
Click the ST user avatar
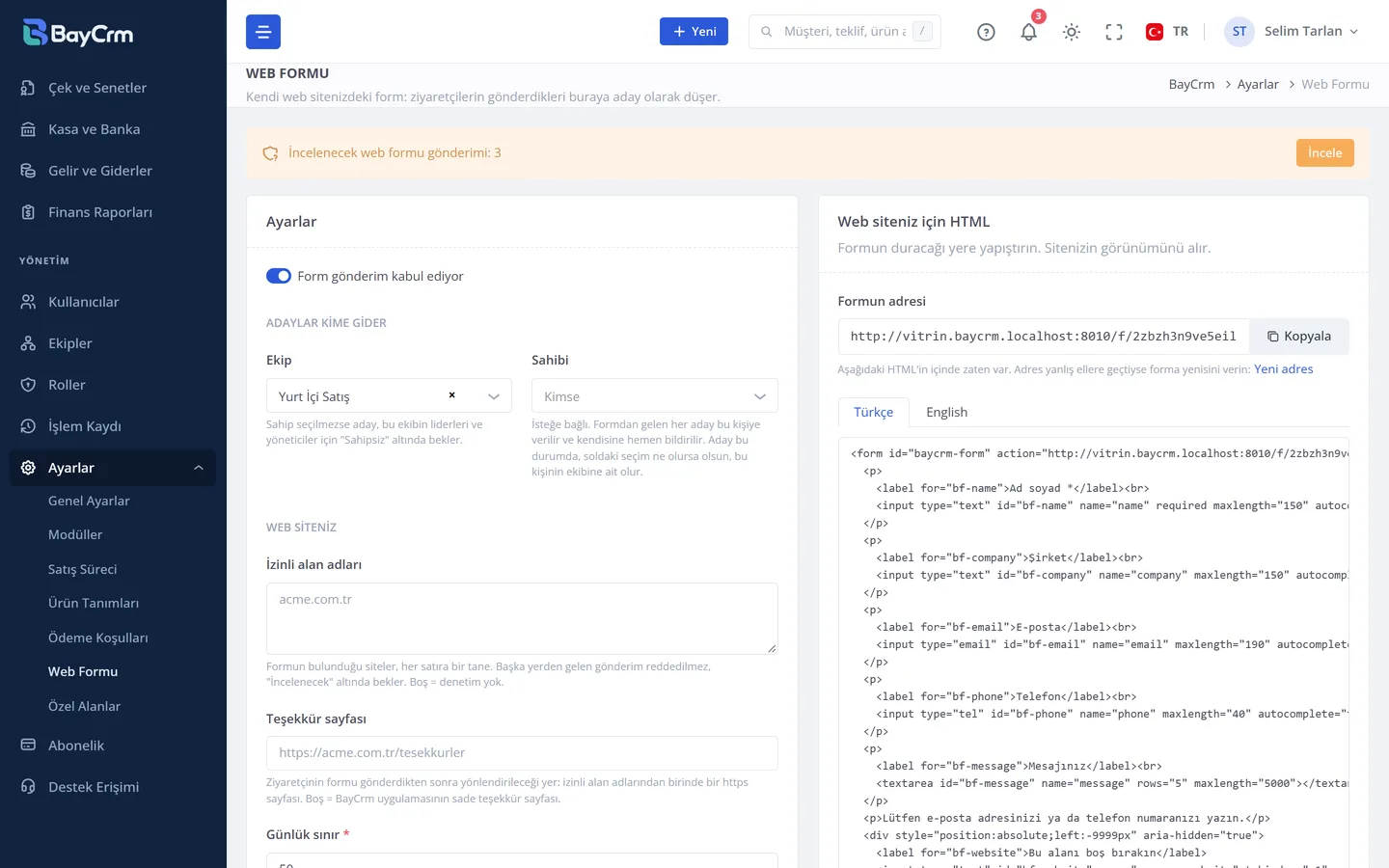1239,32
